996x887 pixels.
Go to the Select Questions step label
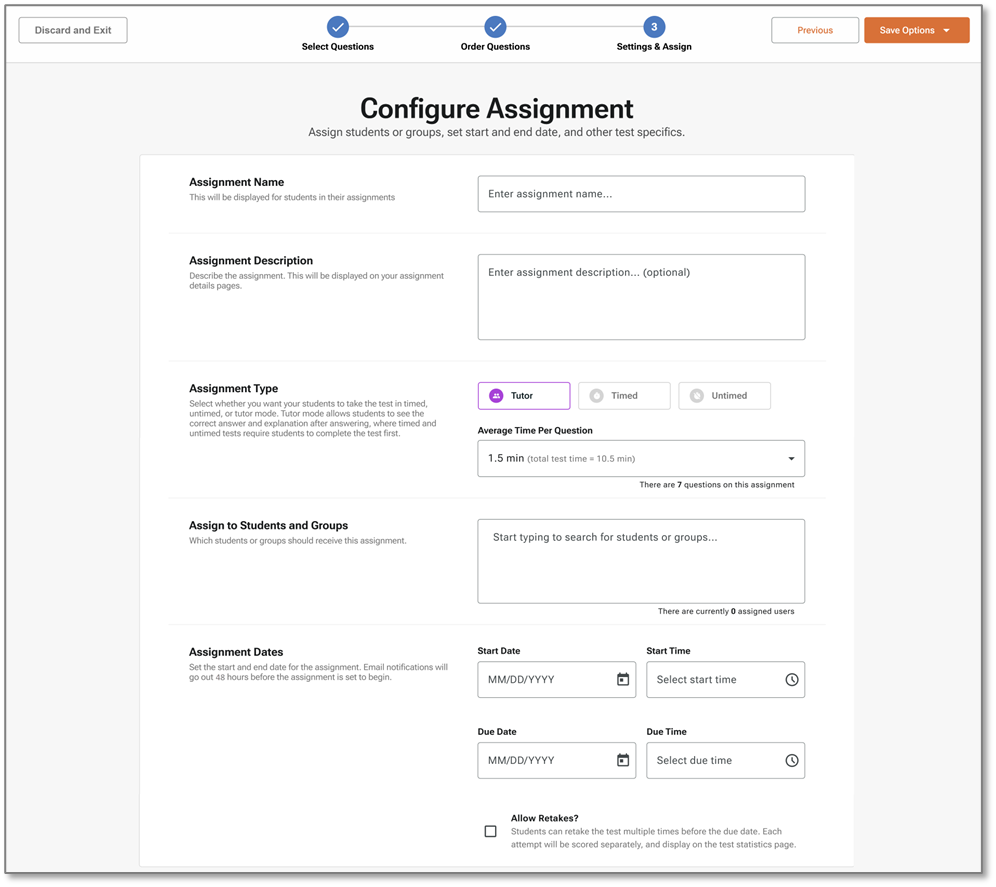click(x=338, y=47)
